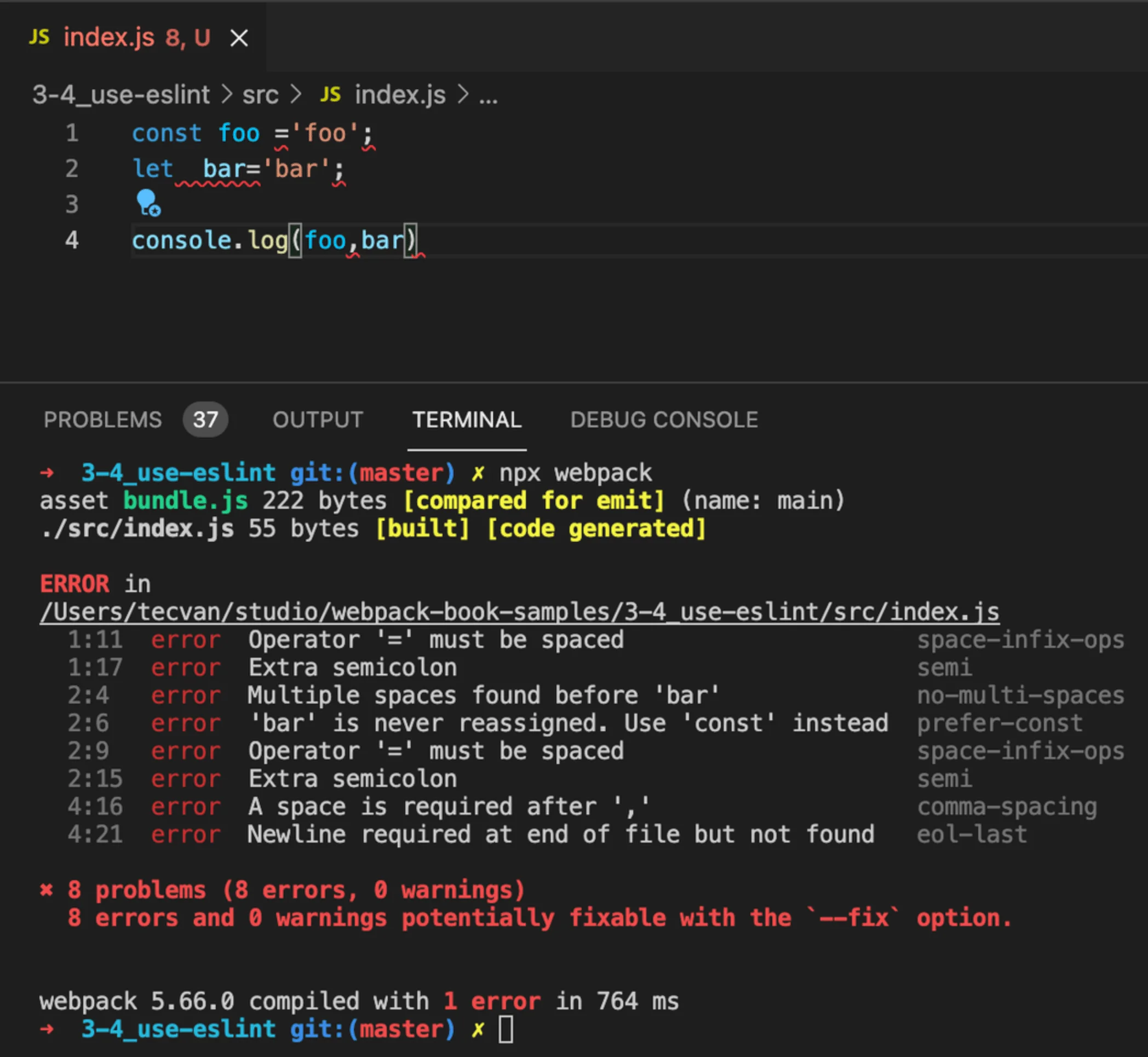Screen dimensions: 1148x1057
Task: Close the index.js editor tab
Action: click(239, 38)
